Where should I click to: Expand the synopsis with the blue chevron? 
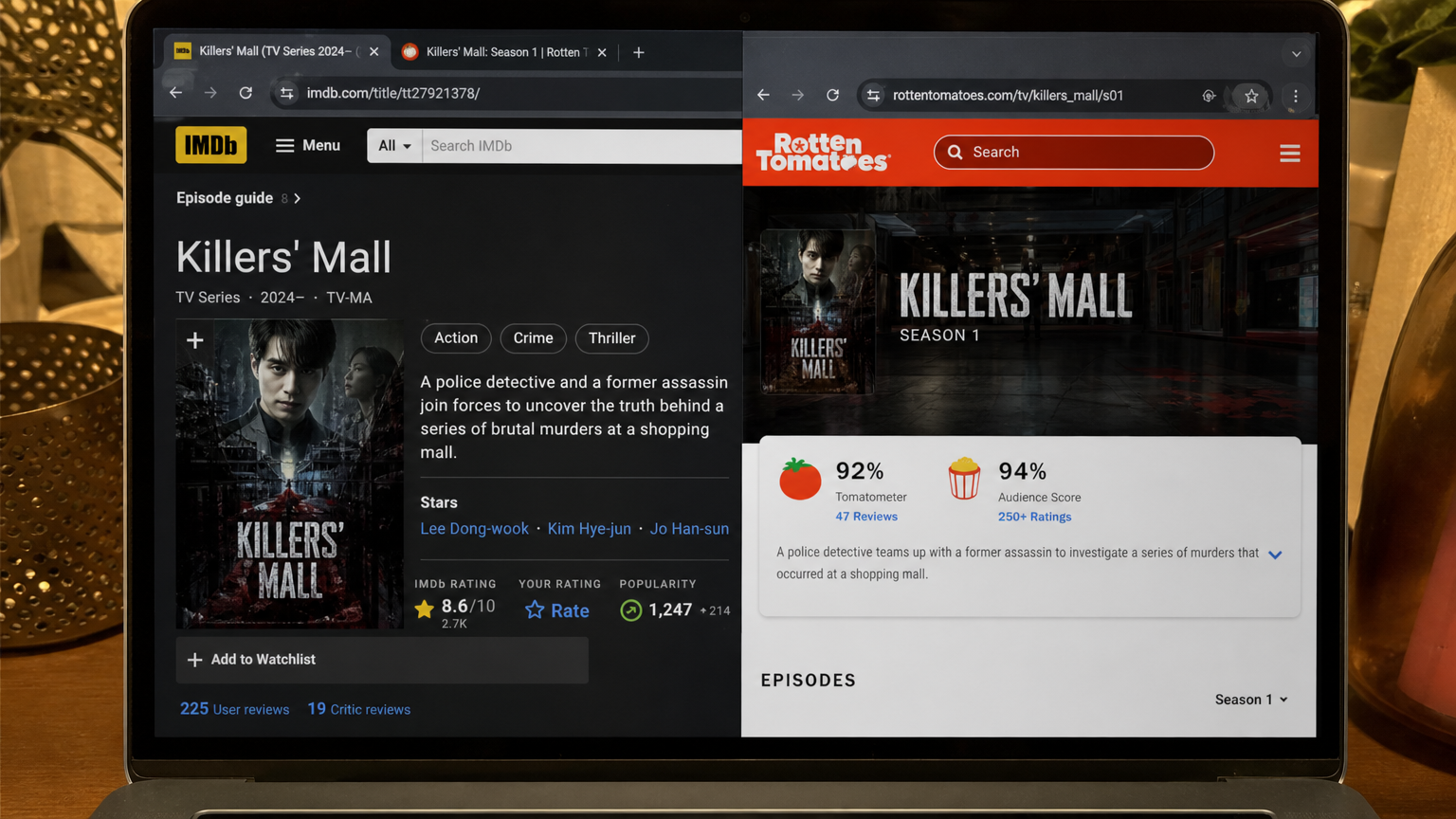(x=1275, y=555)
